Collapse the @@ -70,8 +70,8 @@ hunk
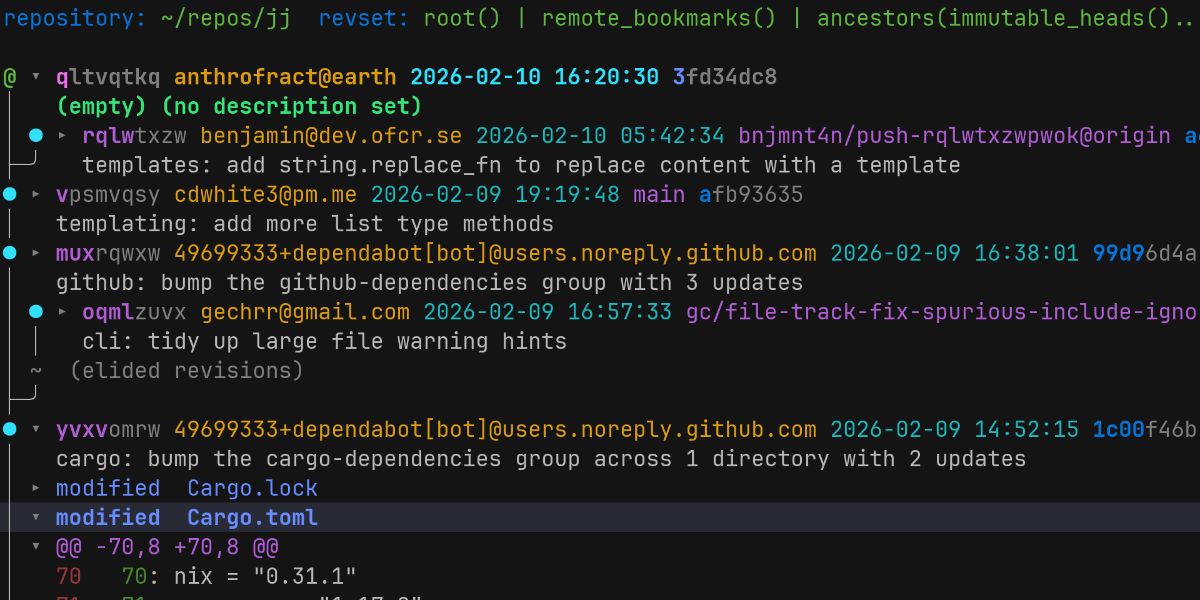The image size is (1200, 600). (36, 547)
